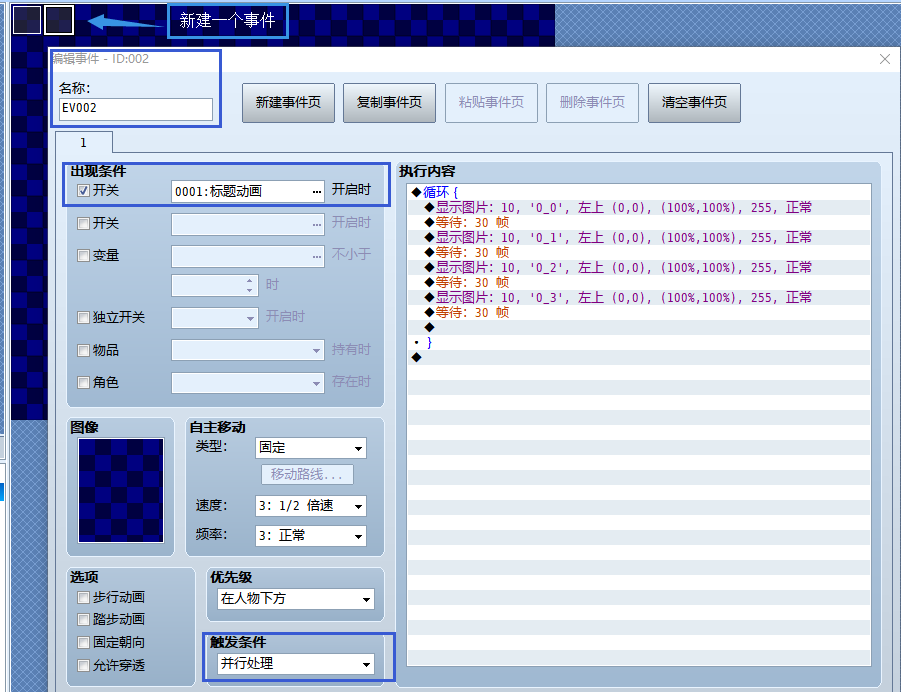The width and height of the screenshot is (901, 692).
Task: Click the second switch condition picker field
Action: pos(248,224)
